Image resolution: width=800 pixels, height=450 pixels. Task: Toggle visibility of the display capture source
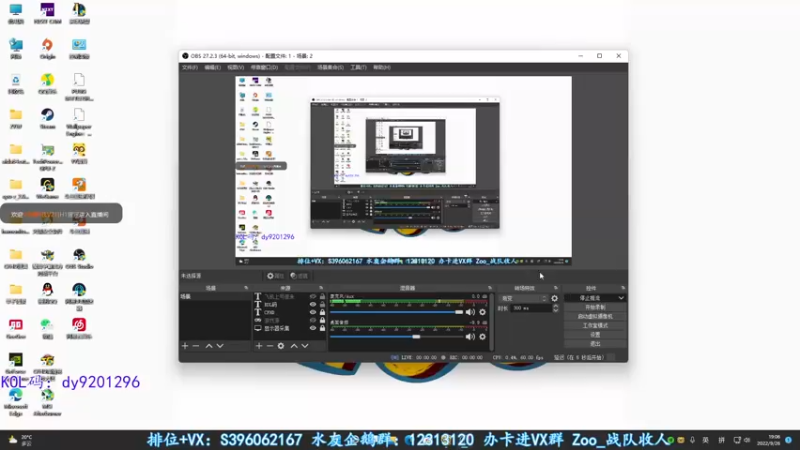pos(313,329)
